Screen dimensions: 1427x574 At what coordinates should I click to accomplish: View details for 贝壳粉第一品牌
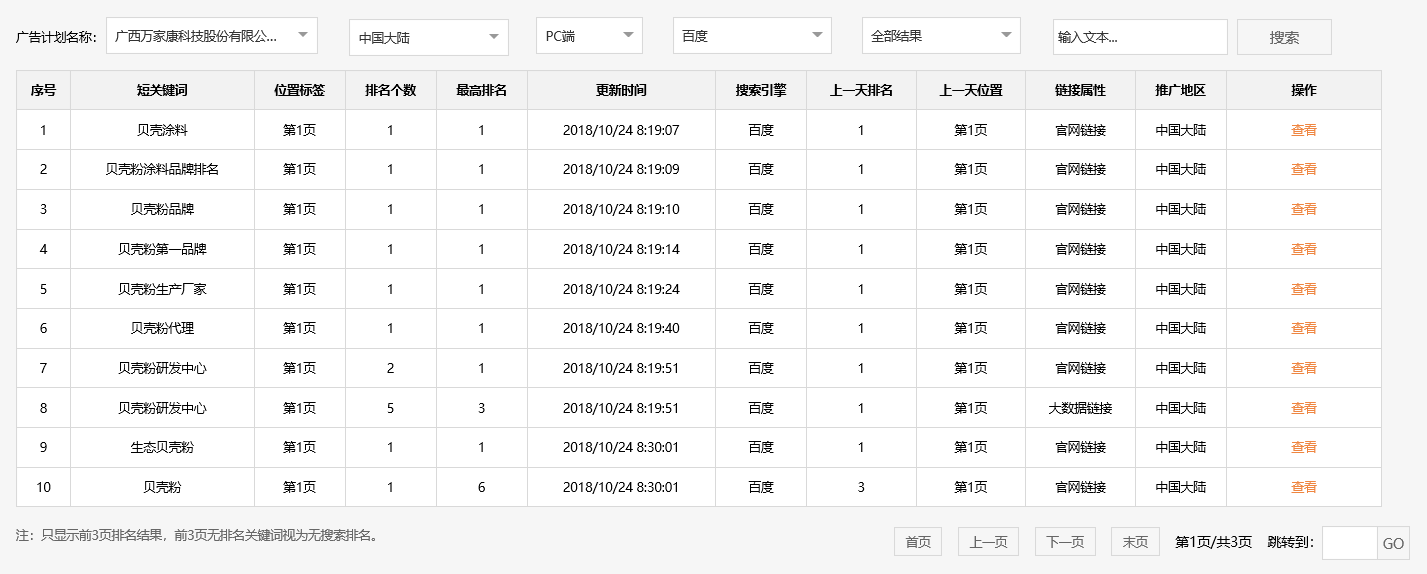(x=1303, y=249)
